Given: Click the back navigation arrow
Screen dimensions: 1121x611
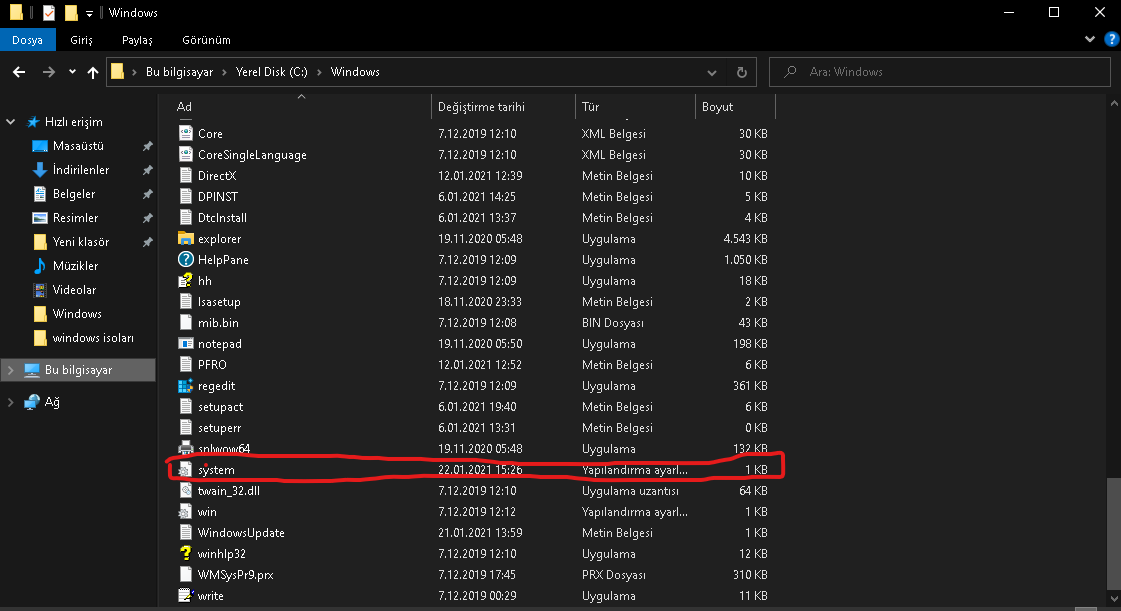Looking at the screenshot, I should pyautogui.click(x=19, y=72).
